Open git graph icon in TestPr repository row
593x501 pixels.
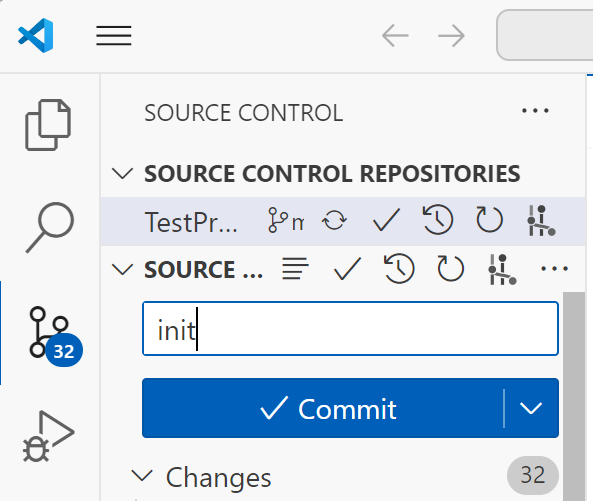(x=541, y=220)
